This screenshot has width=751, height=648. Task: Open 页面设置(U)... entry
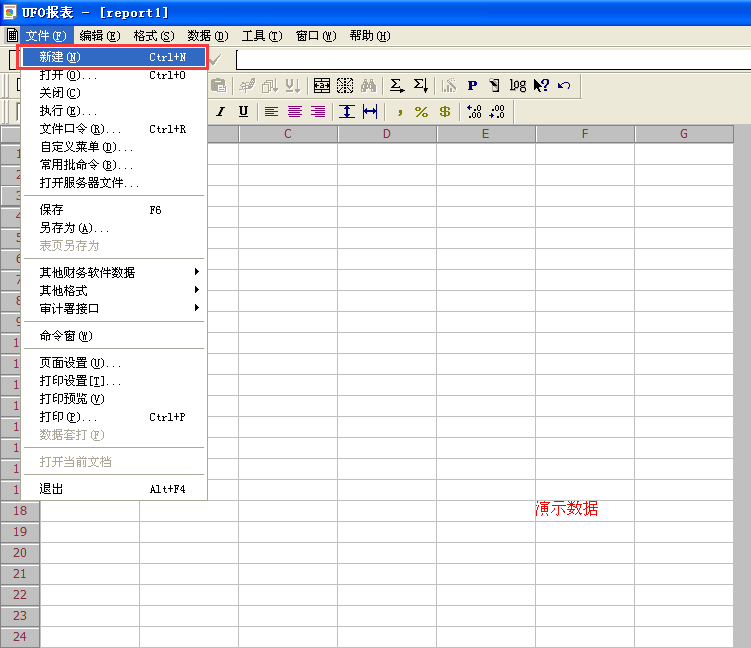tap(114, 363)
